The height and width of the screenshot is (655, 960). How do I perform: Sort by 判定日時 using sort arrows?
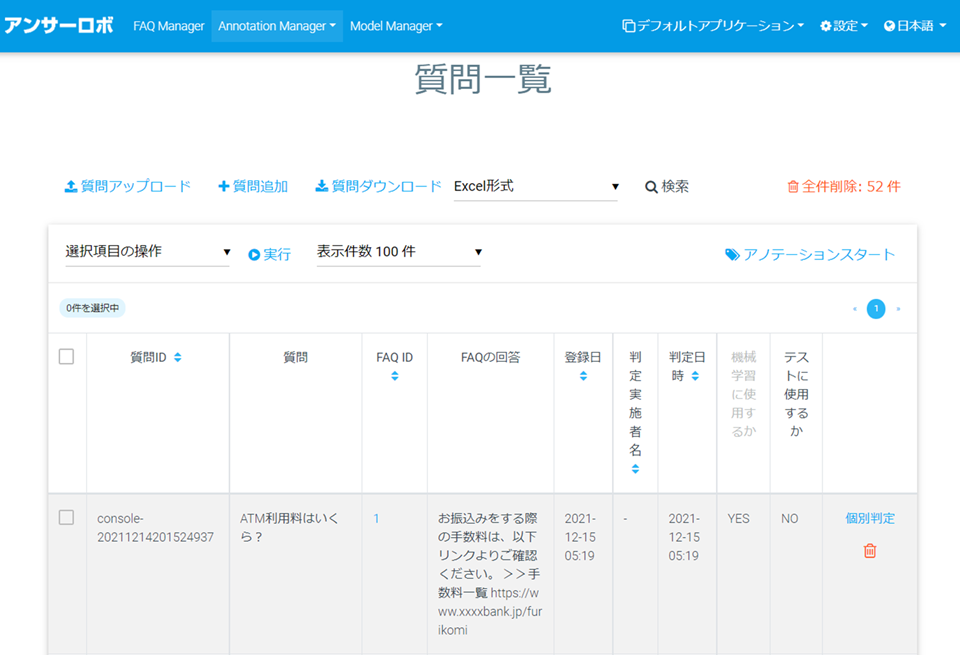695,376
